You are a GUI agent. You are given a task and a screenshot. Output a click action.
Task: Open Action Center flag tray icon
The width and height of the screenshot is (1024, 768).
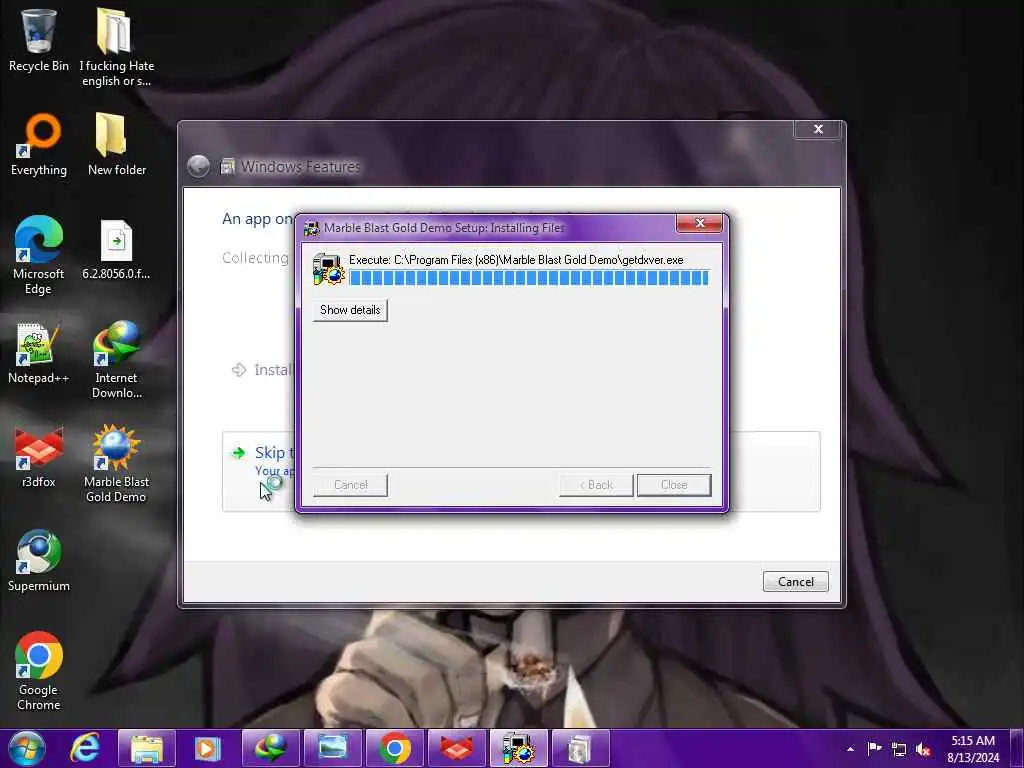click(x=874, y=749)
